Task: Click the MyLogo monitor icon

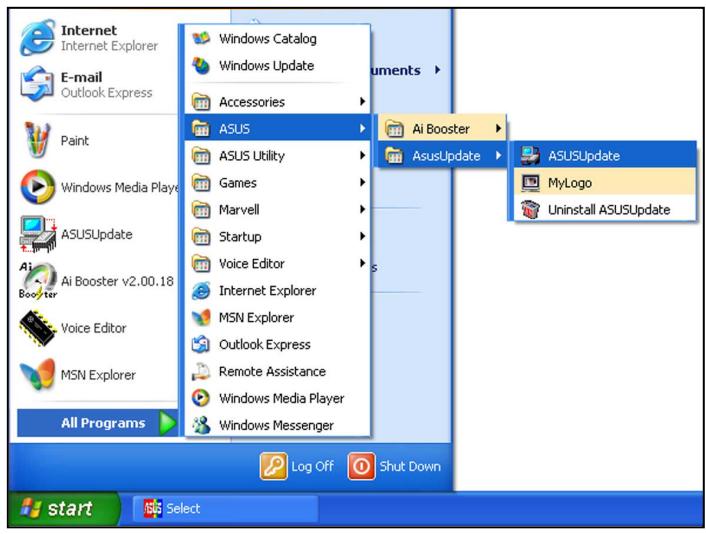Action: 530,183
